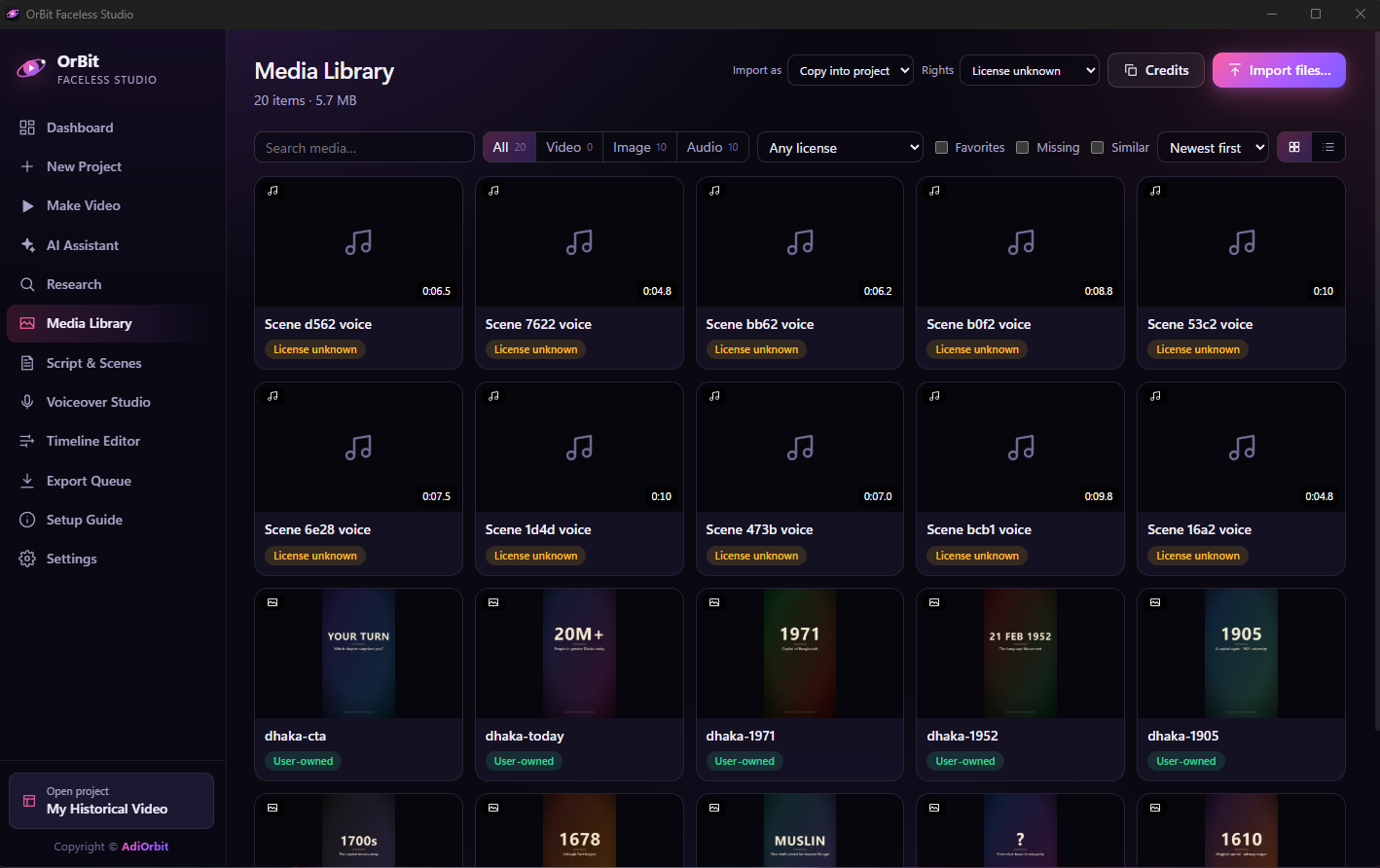Enable the Favorites filter checkbox

point(941,147)
